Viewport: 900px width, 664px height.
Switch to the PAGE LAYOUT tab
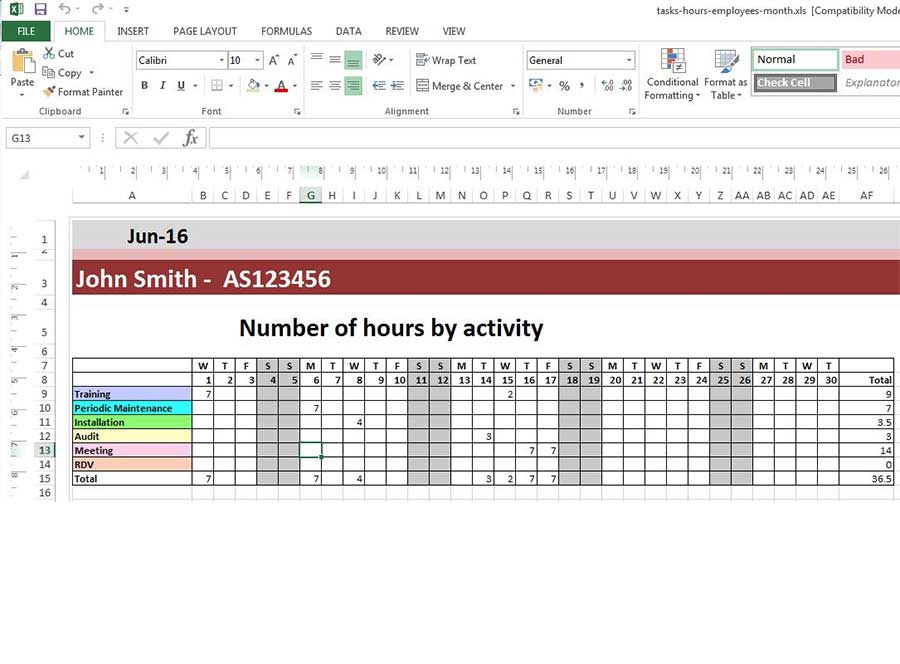pos(205,31)
